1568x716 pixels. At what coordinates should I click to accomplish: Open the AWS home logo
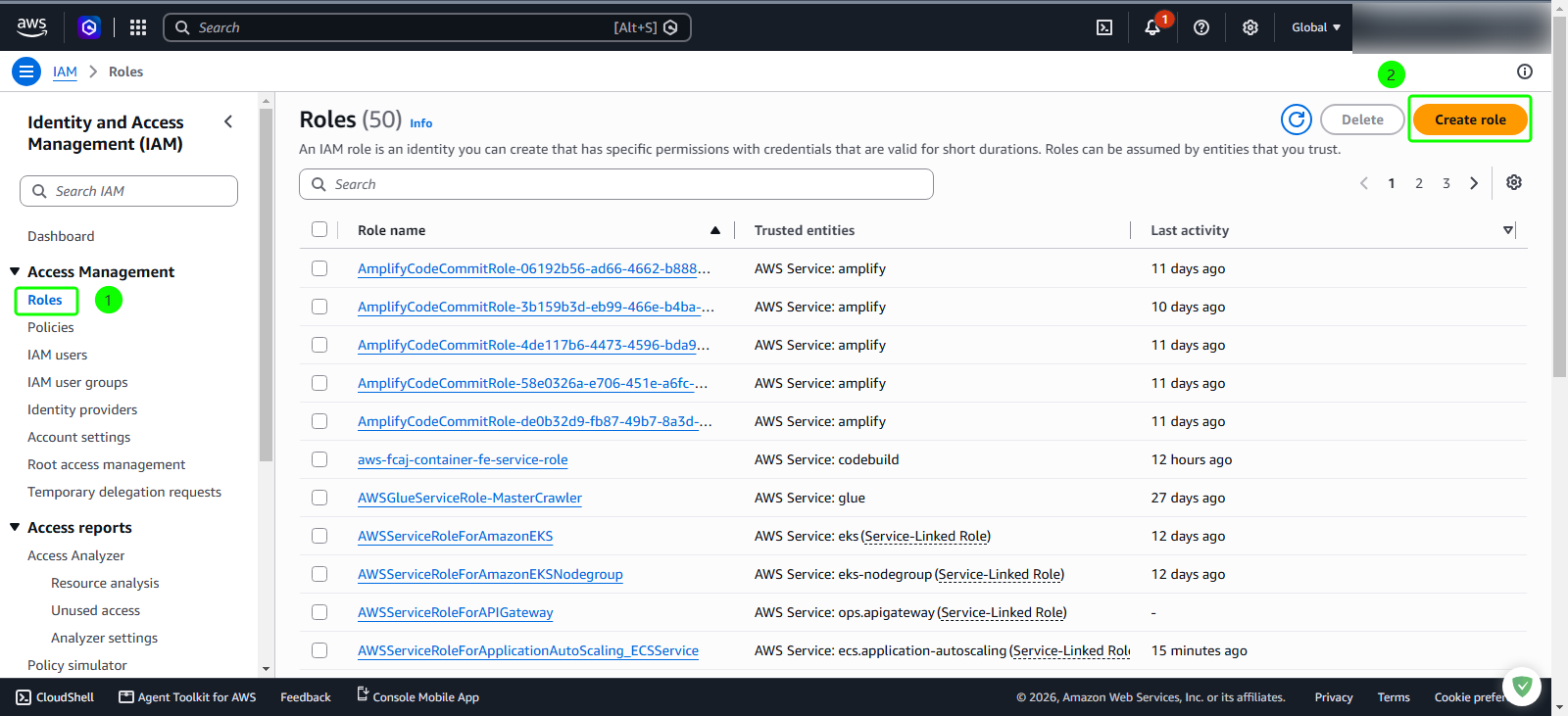31,27
